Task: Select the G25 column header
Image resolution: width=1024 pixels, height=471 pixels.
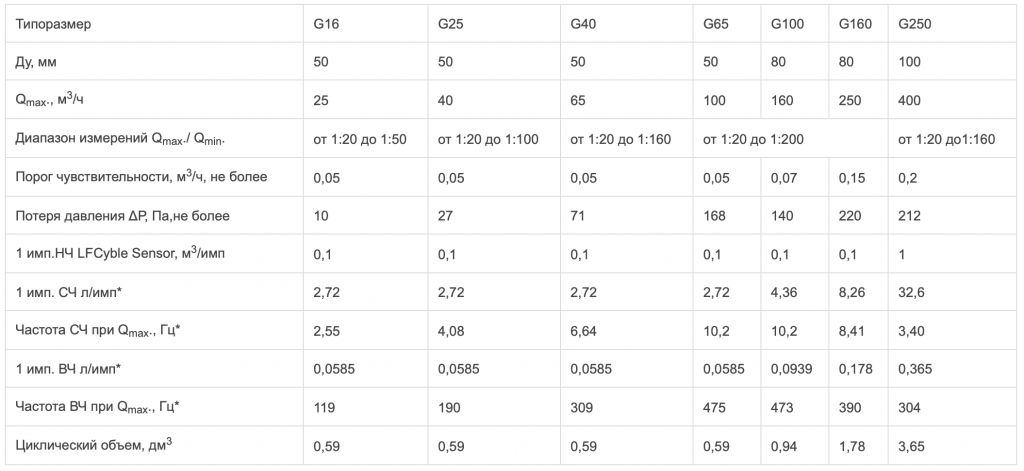Action: point(450,23)
